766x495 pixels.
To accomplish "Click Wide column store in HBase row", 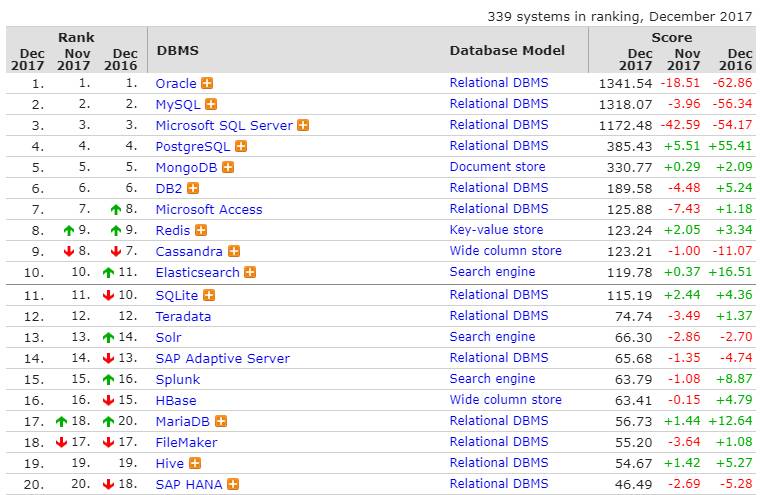I will [505, 400].
